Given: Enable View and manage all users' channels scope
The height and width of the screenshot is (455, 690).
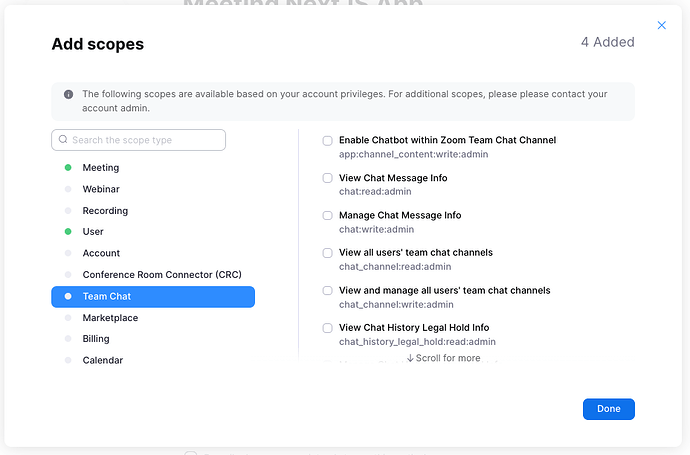Looking at the screenshot, I should coord(327,290).
